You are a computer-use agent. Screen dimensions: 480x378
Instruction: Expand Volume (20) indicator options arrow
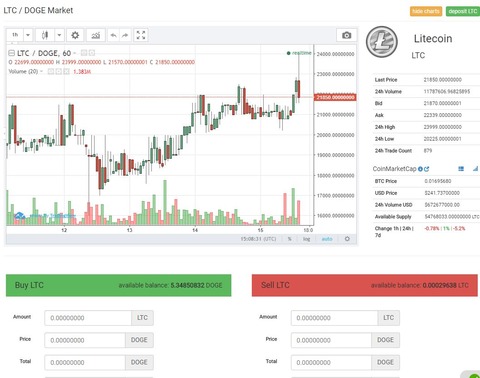click(x=41, y=71)
